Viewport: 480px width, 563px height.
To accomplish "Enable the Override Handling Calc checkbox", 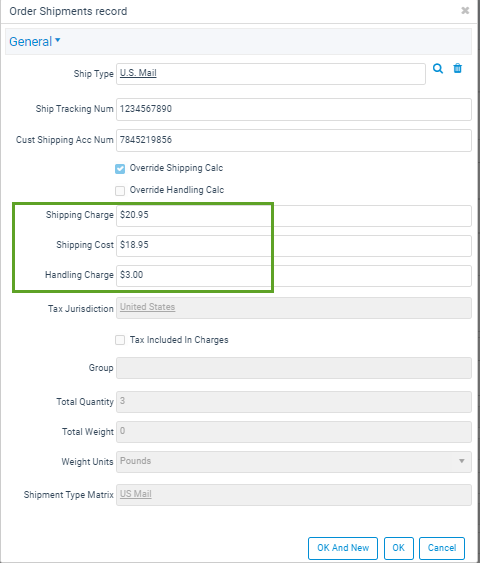I will point(120,191).
